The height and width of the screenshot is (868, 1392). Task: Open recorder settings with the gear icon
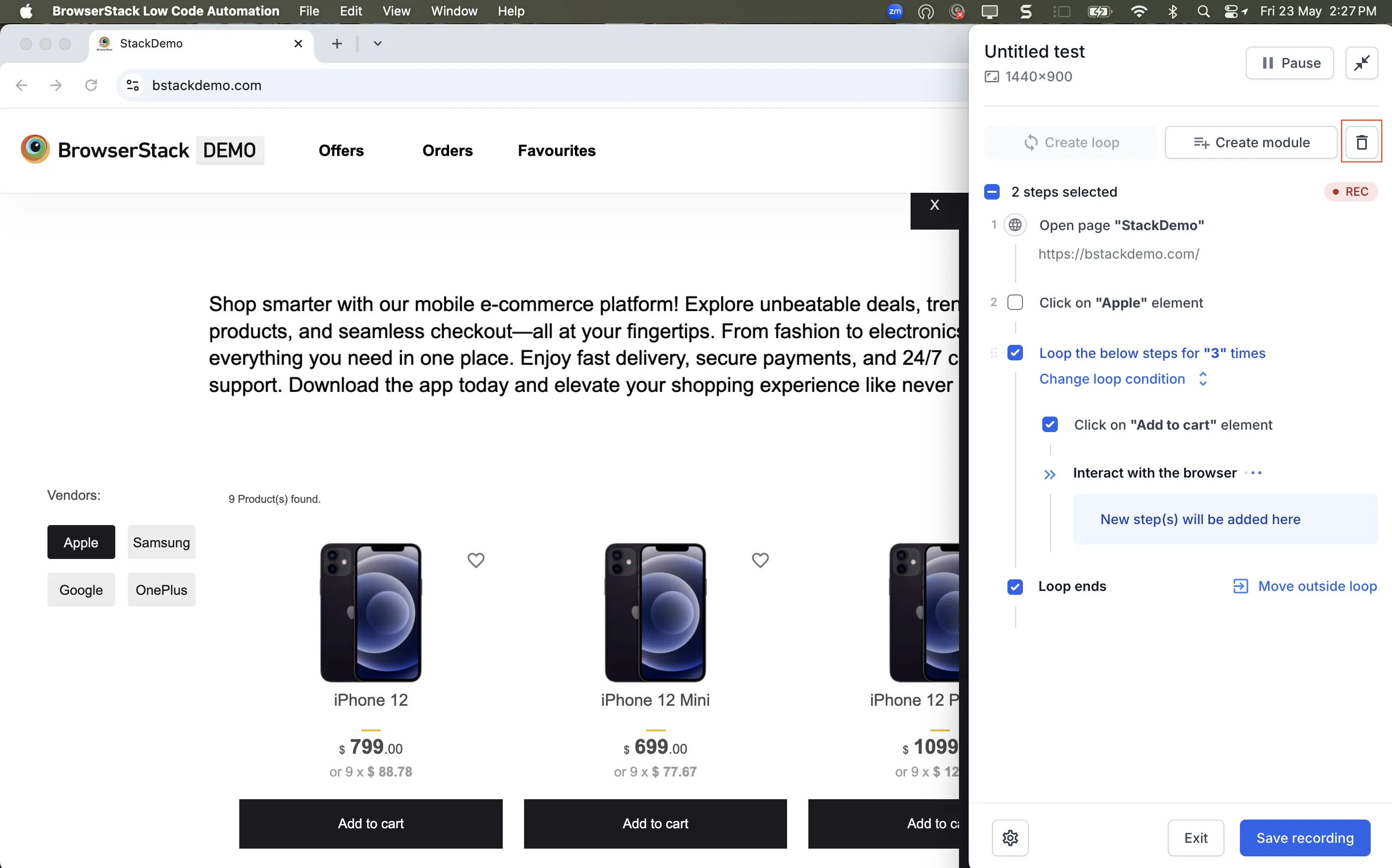[x=1010, y=837]
